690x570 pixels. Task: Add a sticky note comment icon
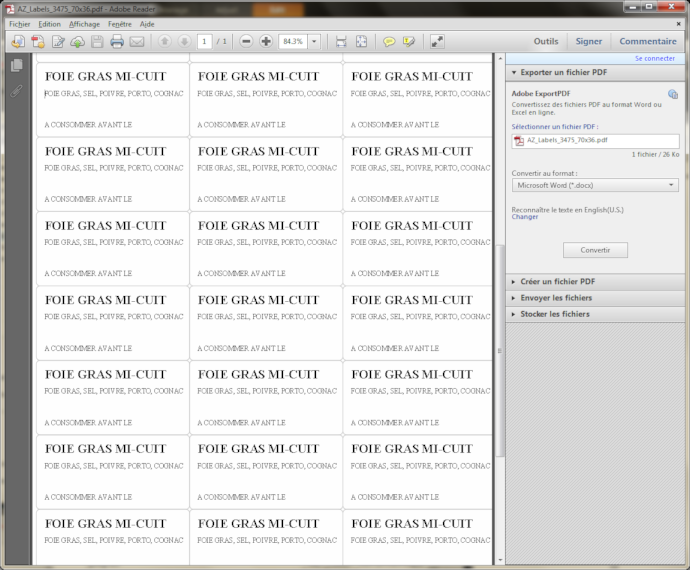389,42
